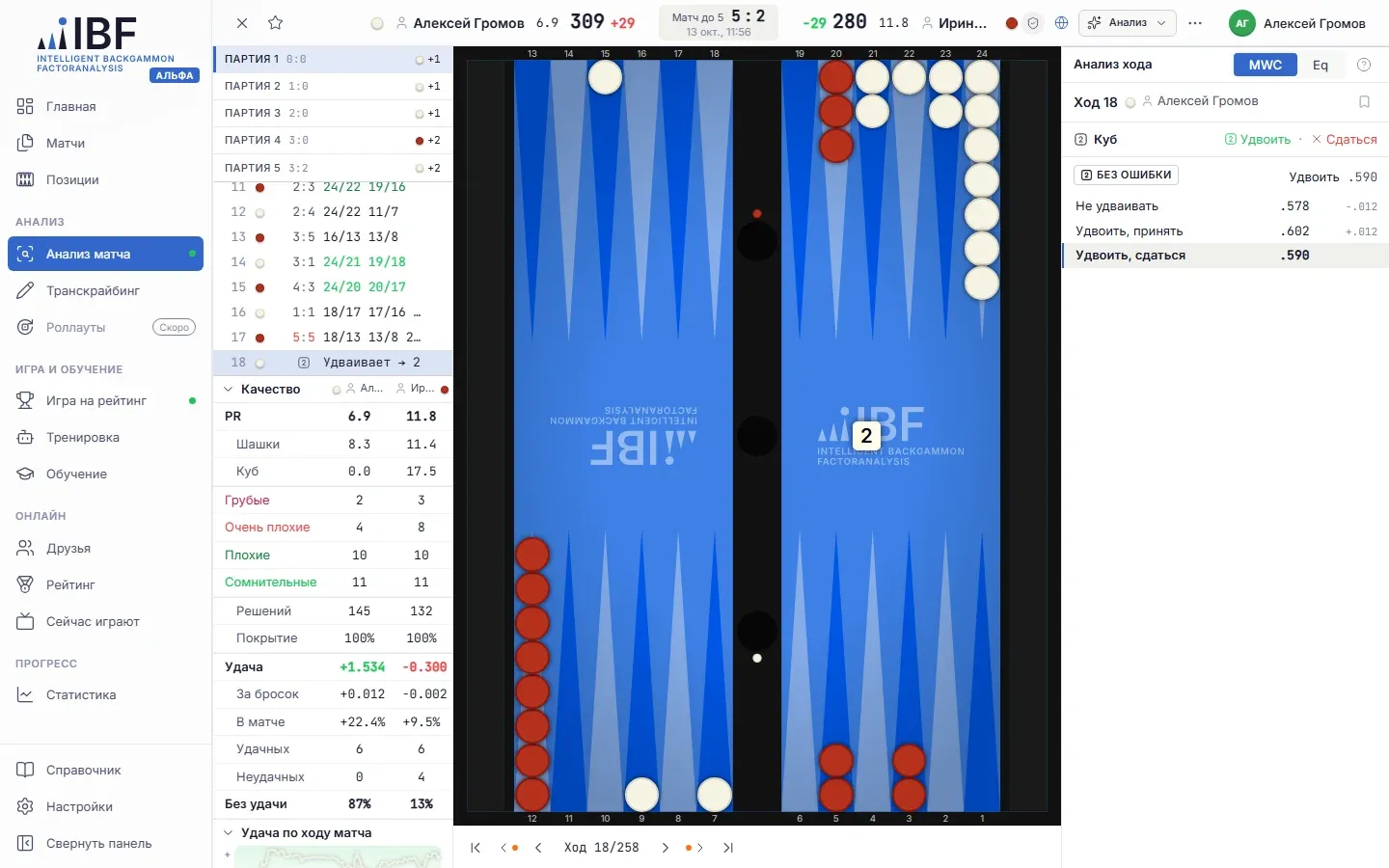
Task: Open the Матчи section
Action: 105,143
